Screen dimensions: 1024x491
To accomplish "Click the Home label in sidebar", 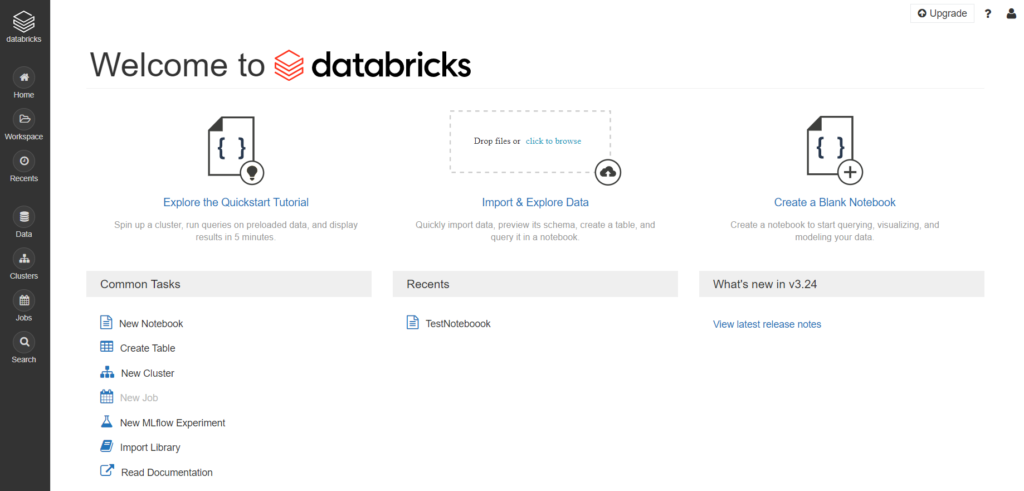I will pos(24,95).
